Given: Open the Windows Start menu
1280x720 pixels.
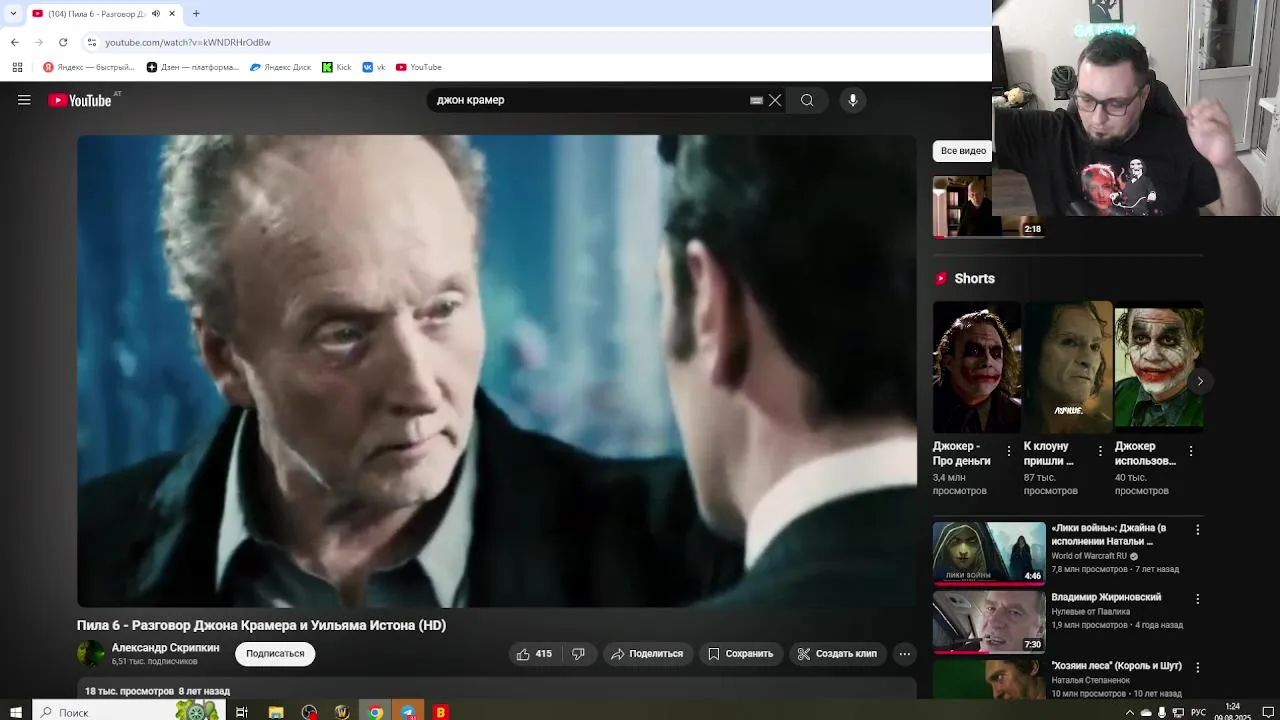Looking at the screenshot, I should [x=16, y=712].
